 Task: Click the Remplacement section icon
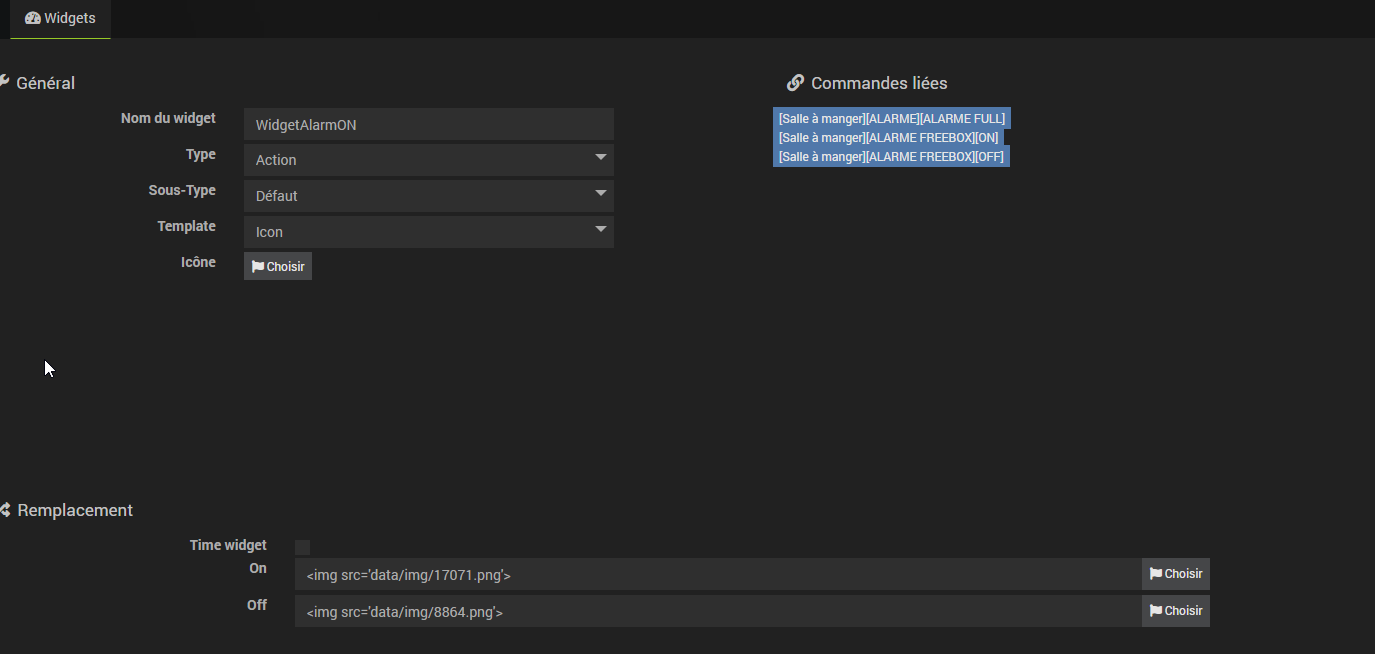[x=5, y=510]
